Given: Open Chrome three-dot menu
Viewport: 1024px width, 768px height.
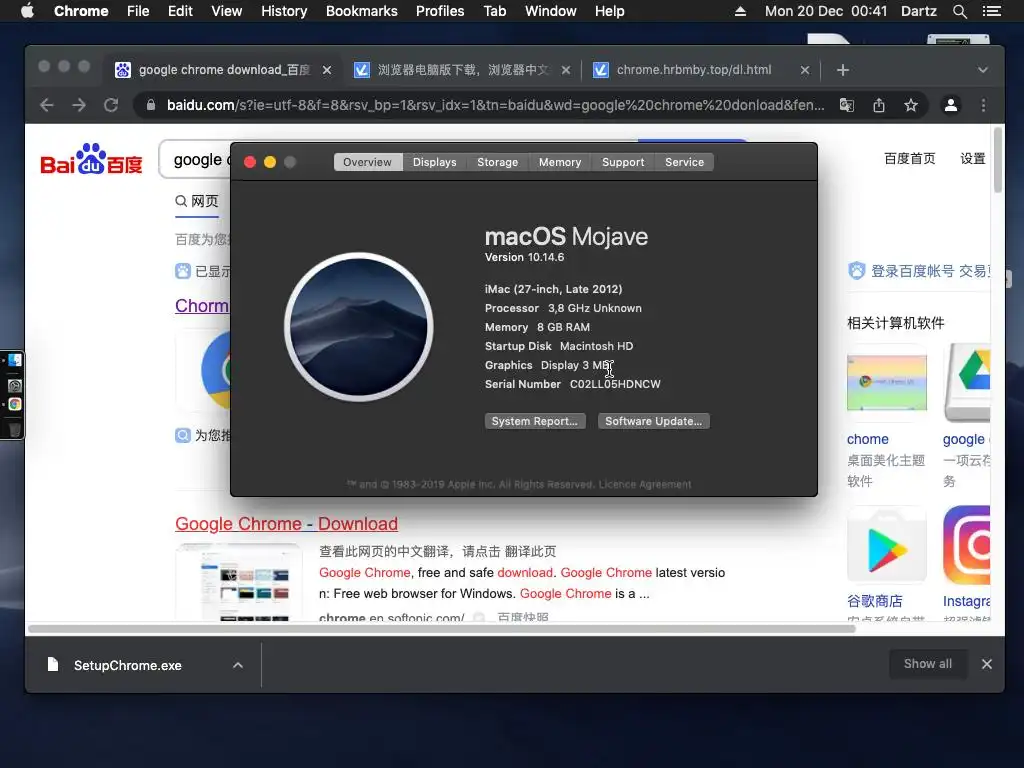Looking at the screenshot, I should click(984, 105).
